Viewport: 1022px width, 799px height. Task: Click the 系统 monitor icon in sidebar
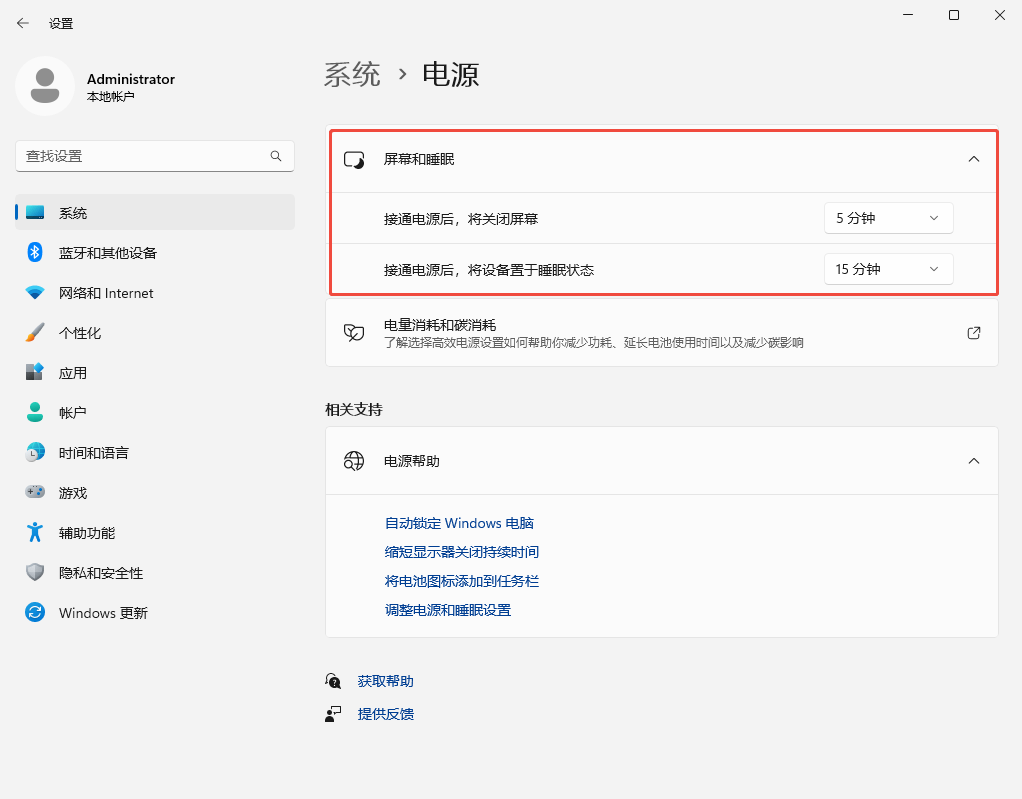click(x=35, y=212)
